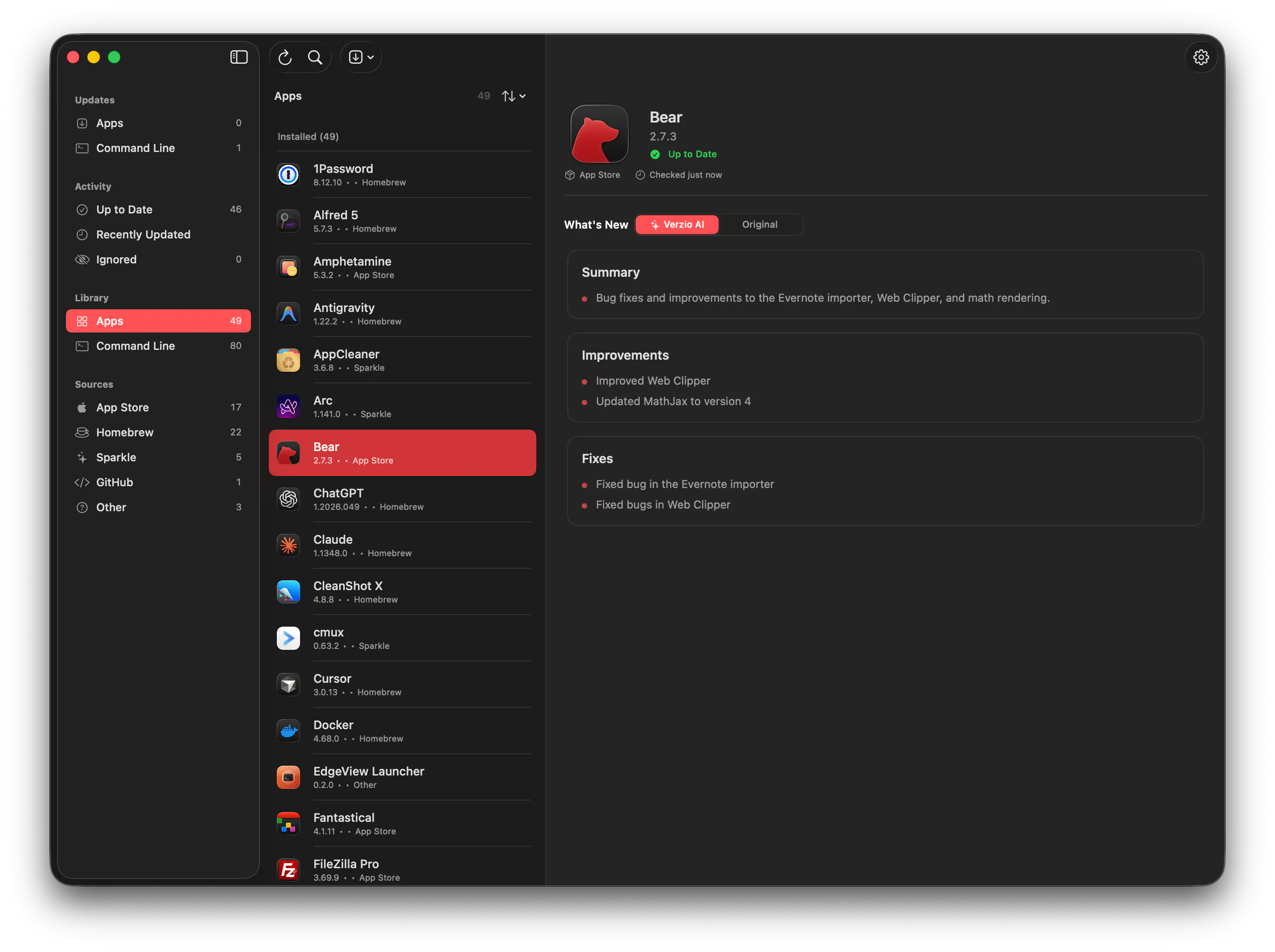Click the CleanShot X app icon
Image resolution: width=1275 pixels, height=952 pixels.
(x=288, y=592)
